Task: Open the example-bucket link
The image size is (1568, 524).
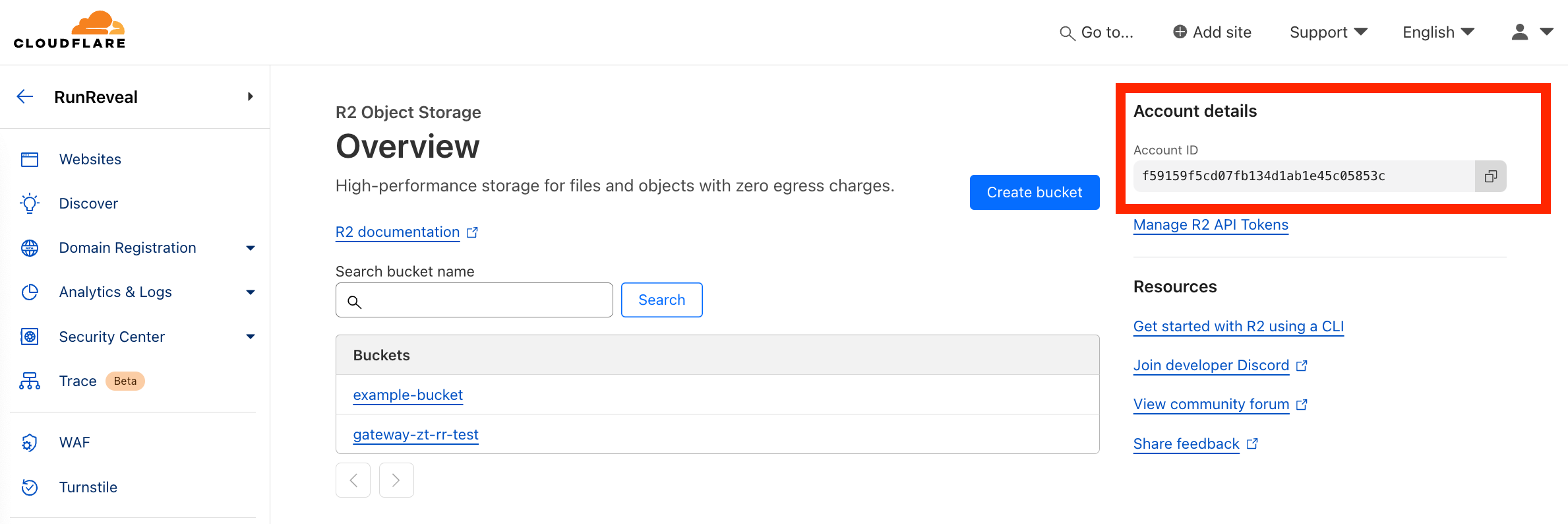Action: point(407,395)
